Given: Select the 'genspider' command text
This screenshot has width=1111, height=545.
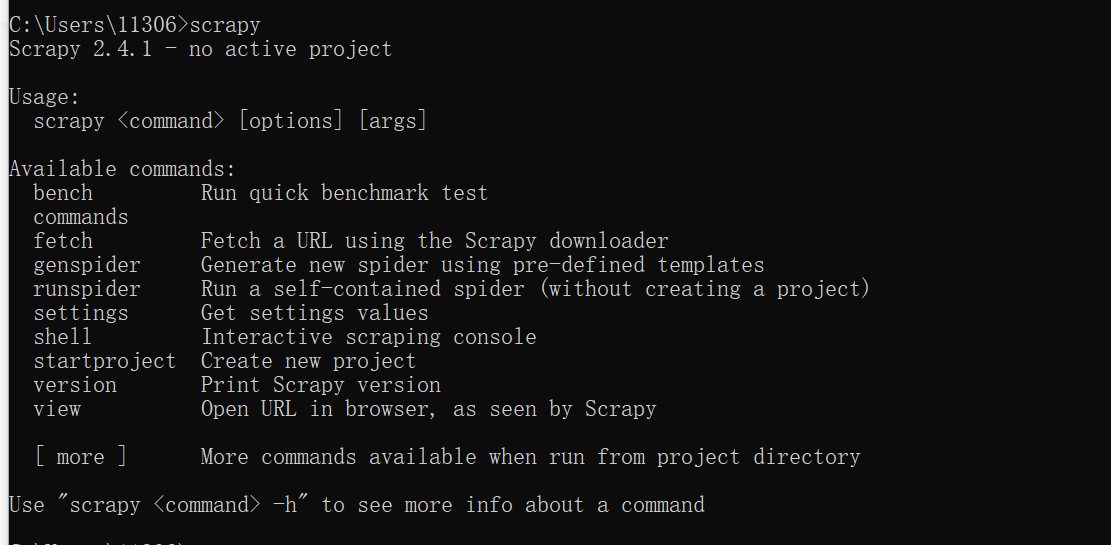Looking at the screenshot, I should [x=87, y=266].
